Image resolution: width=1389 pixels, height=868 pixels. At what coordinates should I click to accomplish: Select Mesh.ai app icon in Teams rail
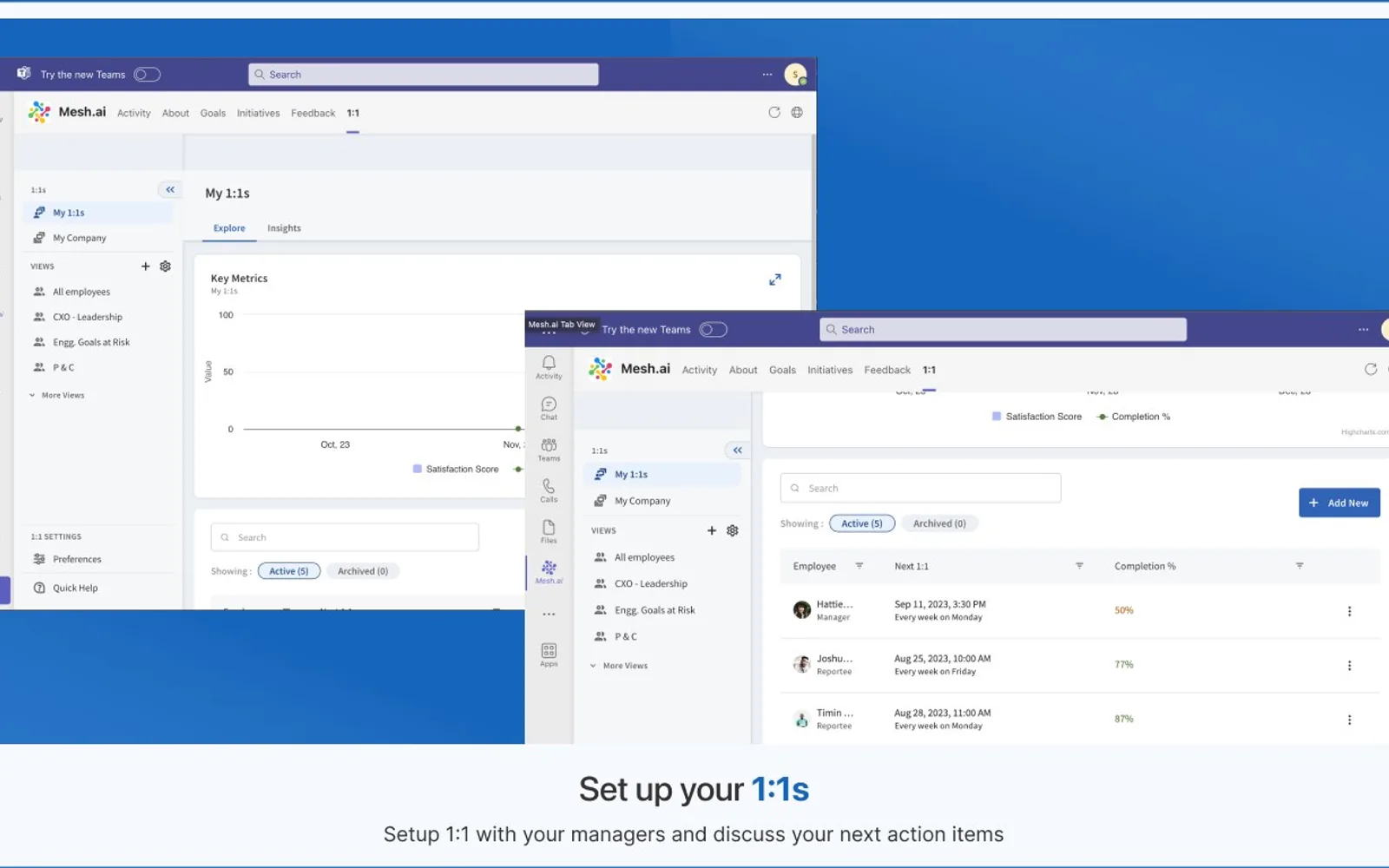coord(549,572)
